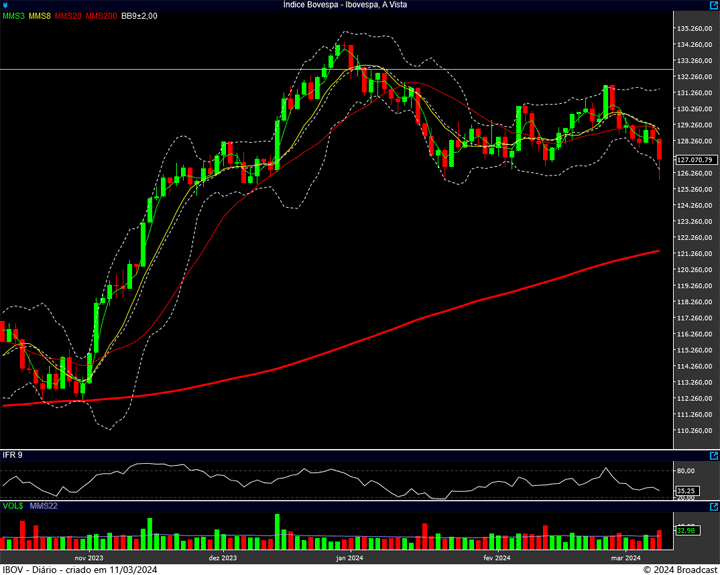Click the MMS22 volume average label
This screenshot has width=720, height=575.
[x=42, y=506]
